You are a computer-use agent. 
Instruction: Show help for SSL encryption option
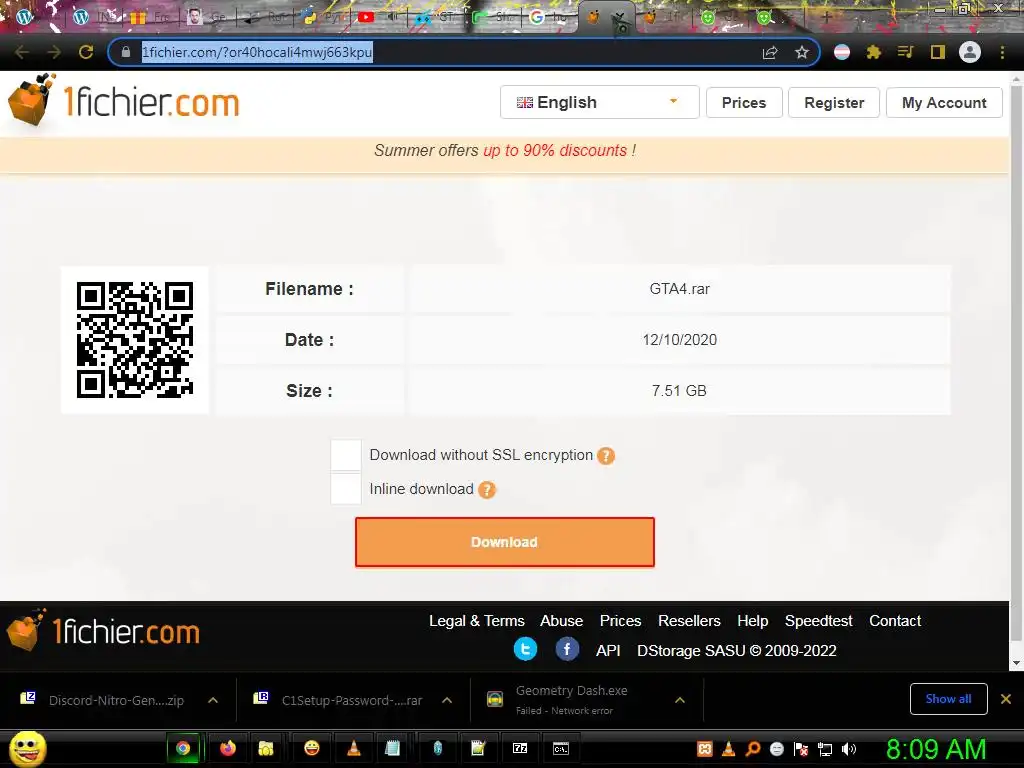(606, 455)
